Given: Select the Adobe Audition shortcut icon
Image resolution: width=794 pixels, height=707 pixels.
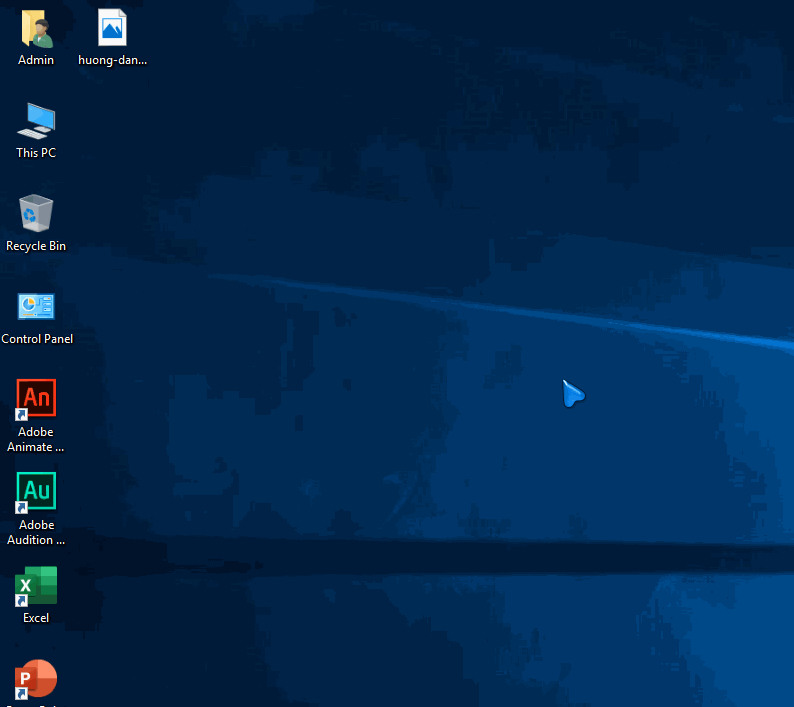Looking at the screenshot, I should 36,492.
